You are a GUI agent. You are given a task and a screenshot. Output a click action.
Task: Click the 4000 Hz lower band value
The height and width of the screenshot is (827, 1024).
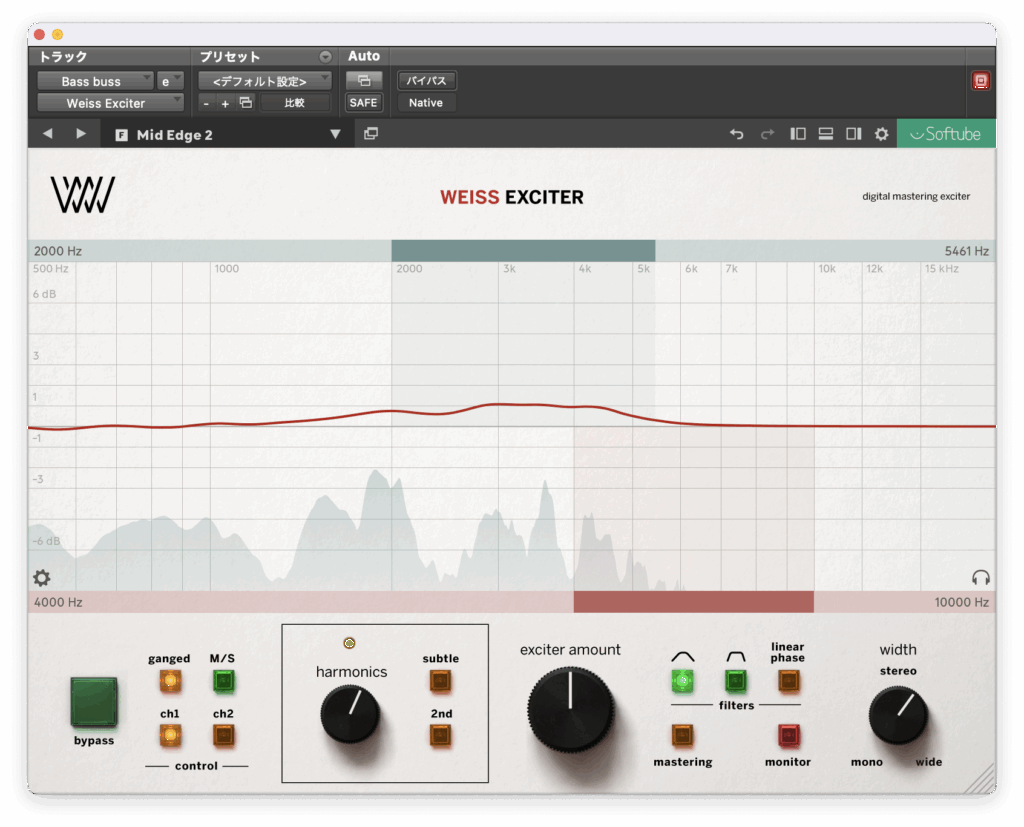click(58, 602)
